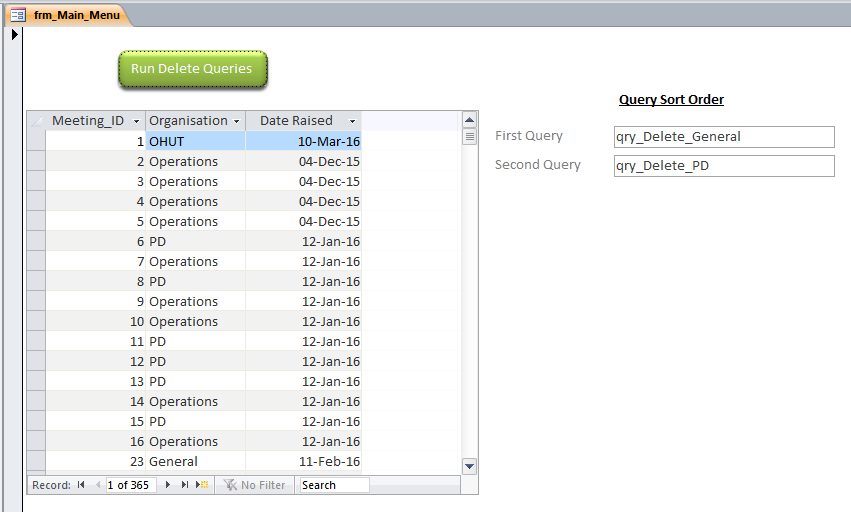This screenshot has width=851, height=514.
Task: Click the General organisation cell in row 23
Action: click(x=195, y=462)
